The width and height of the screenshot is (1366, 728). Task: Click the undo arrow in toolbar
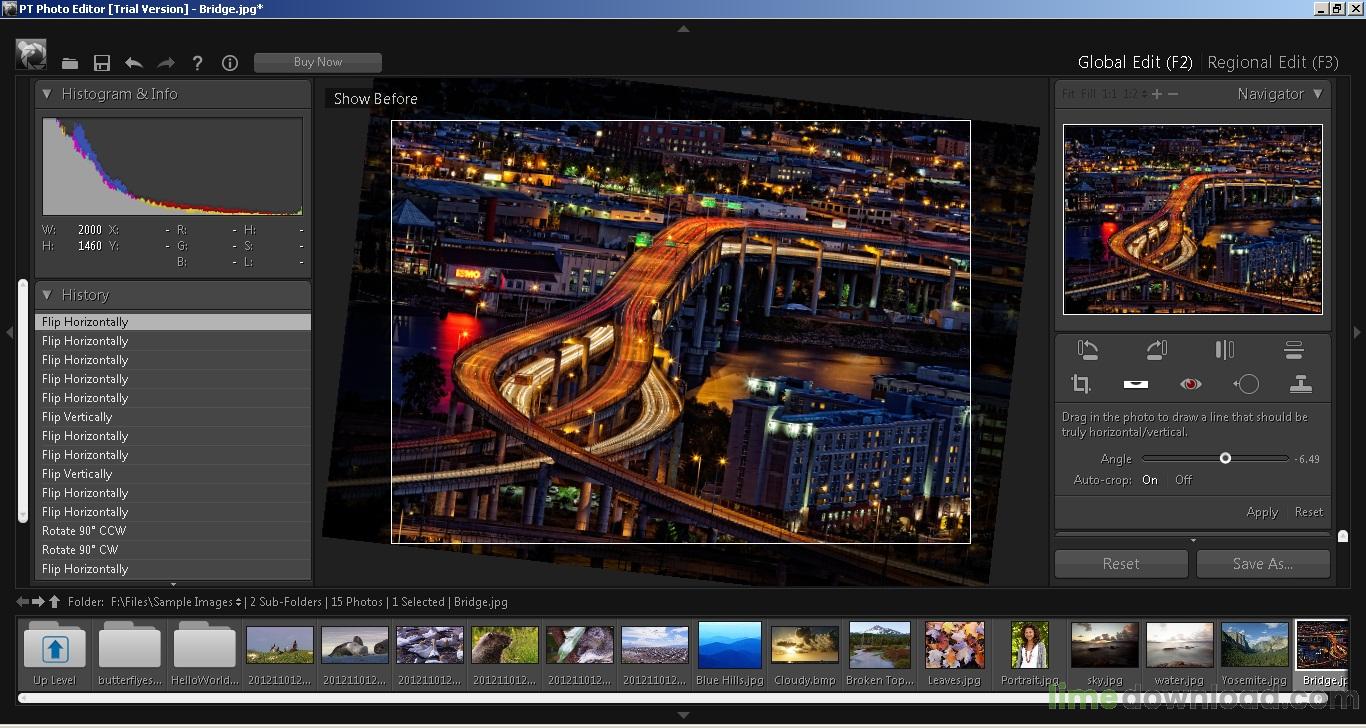coord(134,63)
